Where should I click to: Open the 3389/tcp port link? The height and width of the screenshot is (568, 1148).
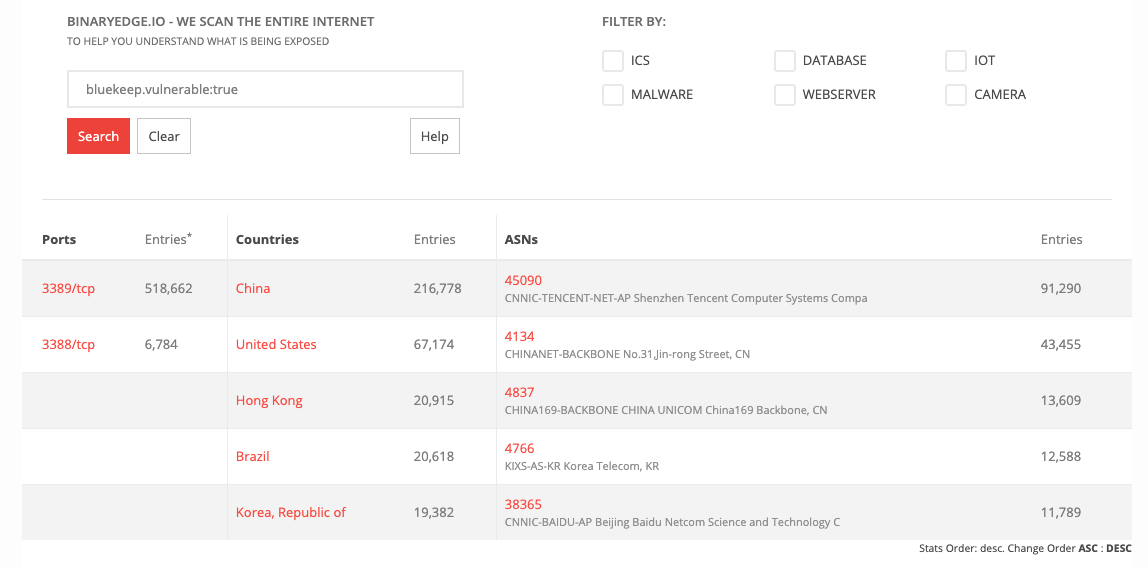[x=69, y=288]
